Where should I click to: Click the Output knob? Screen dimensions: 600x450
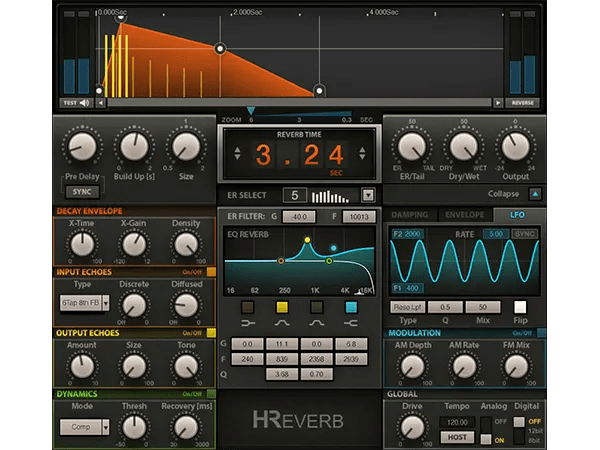click(x=515, y=147)
